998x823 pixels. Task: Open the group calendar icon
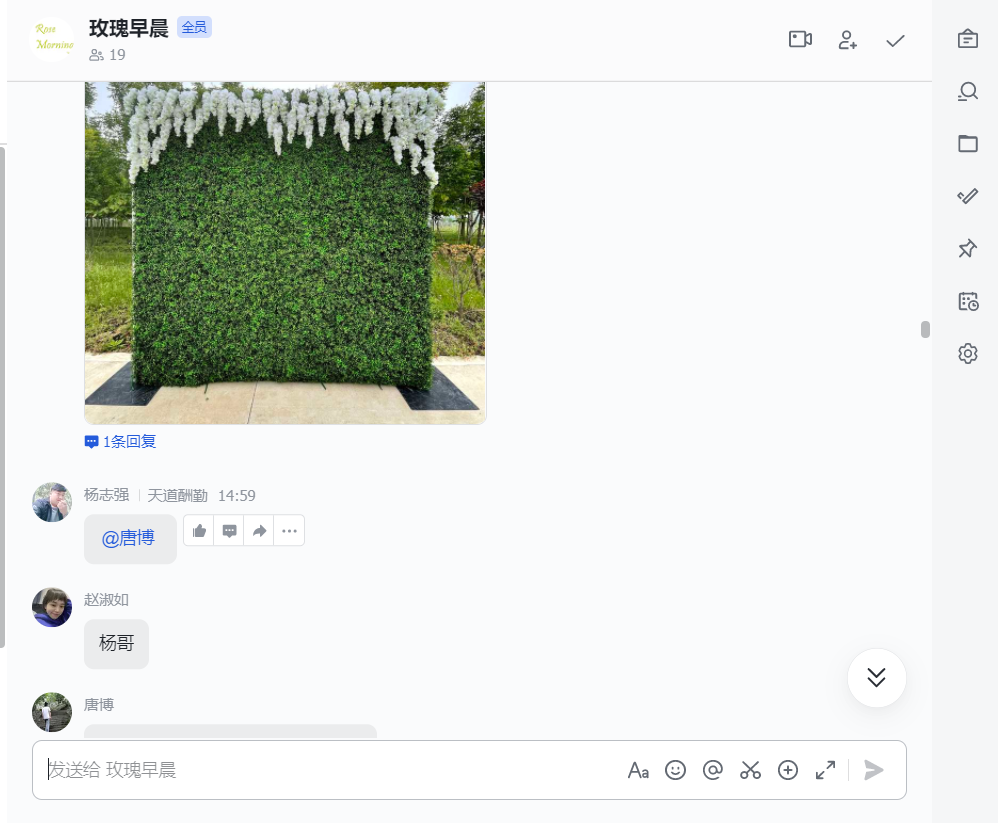967,301
